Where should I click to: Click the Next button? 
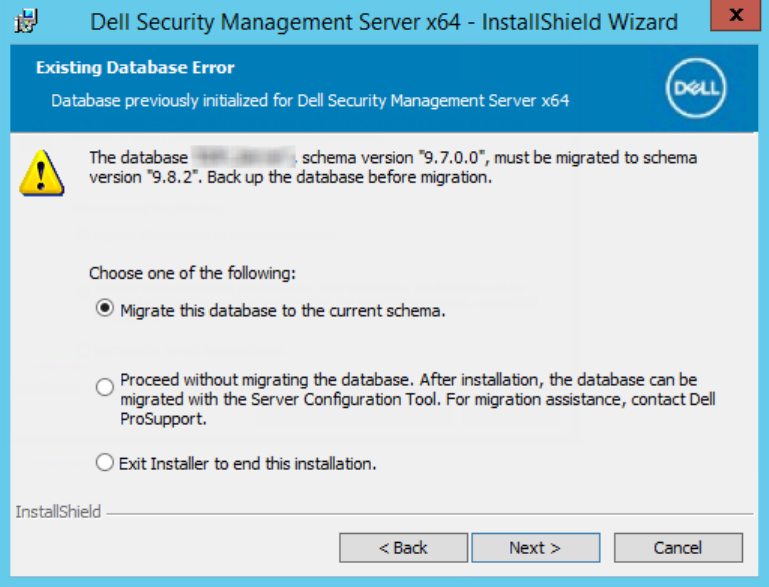pyautogui.click(x=536, y=547)
